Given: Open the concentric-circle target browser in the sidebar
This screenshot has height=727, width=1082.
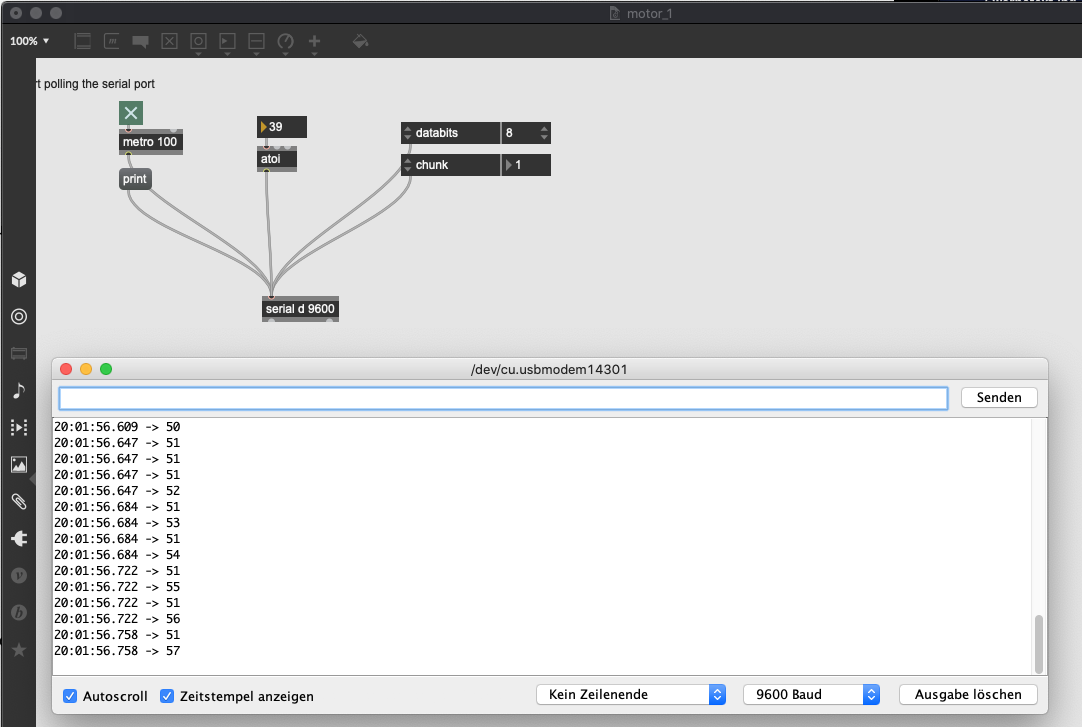Looking at the screenshot, I should click(x=19, y=317).
